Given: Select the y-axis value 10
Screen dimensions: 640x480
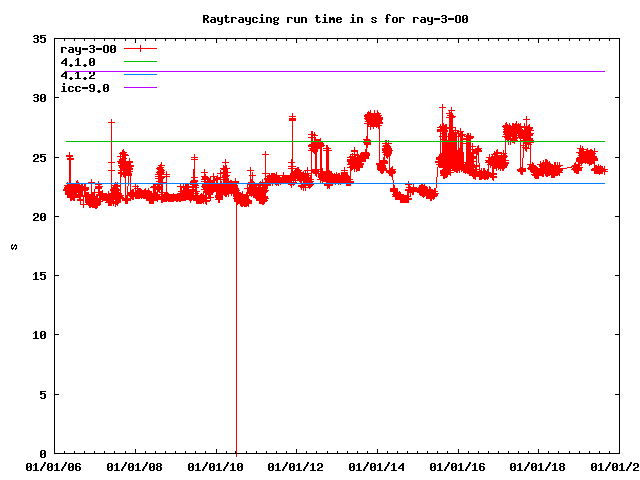Looking at the screenshot, I should 39,335.
